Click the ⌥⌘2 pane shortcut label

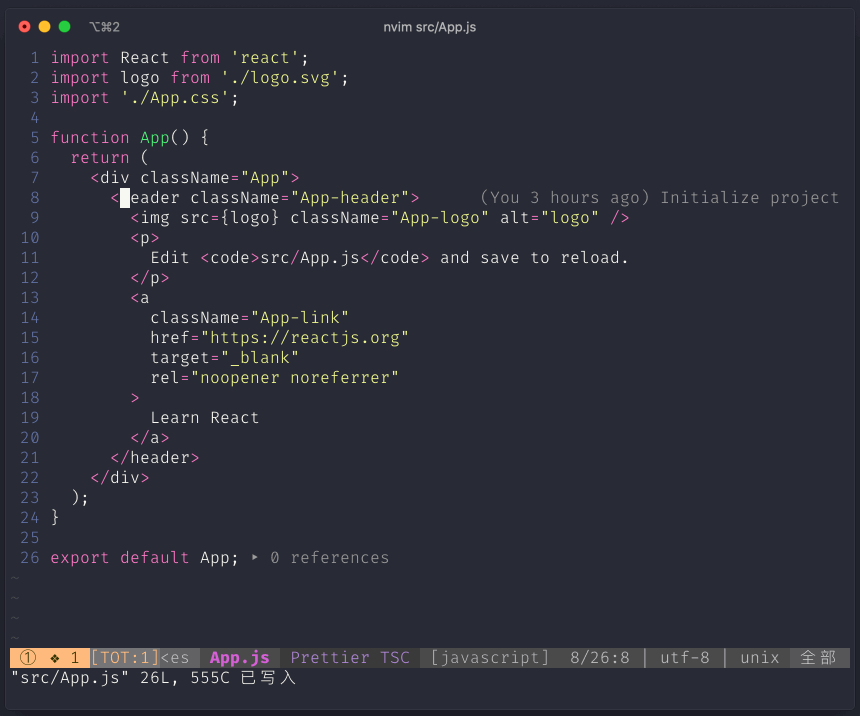click(104, 27)
